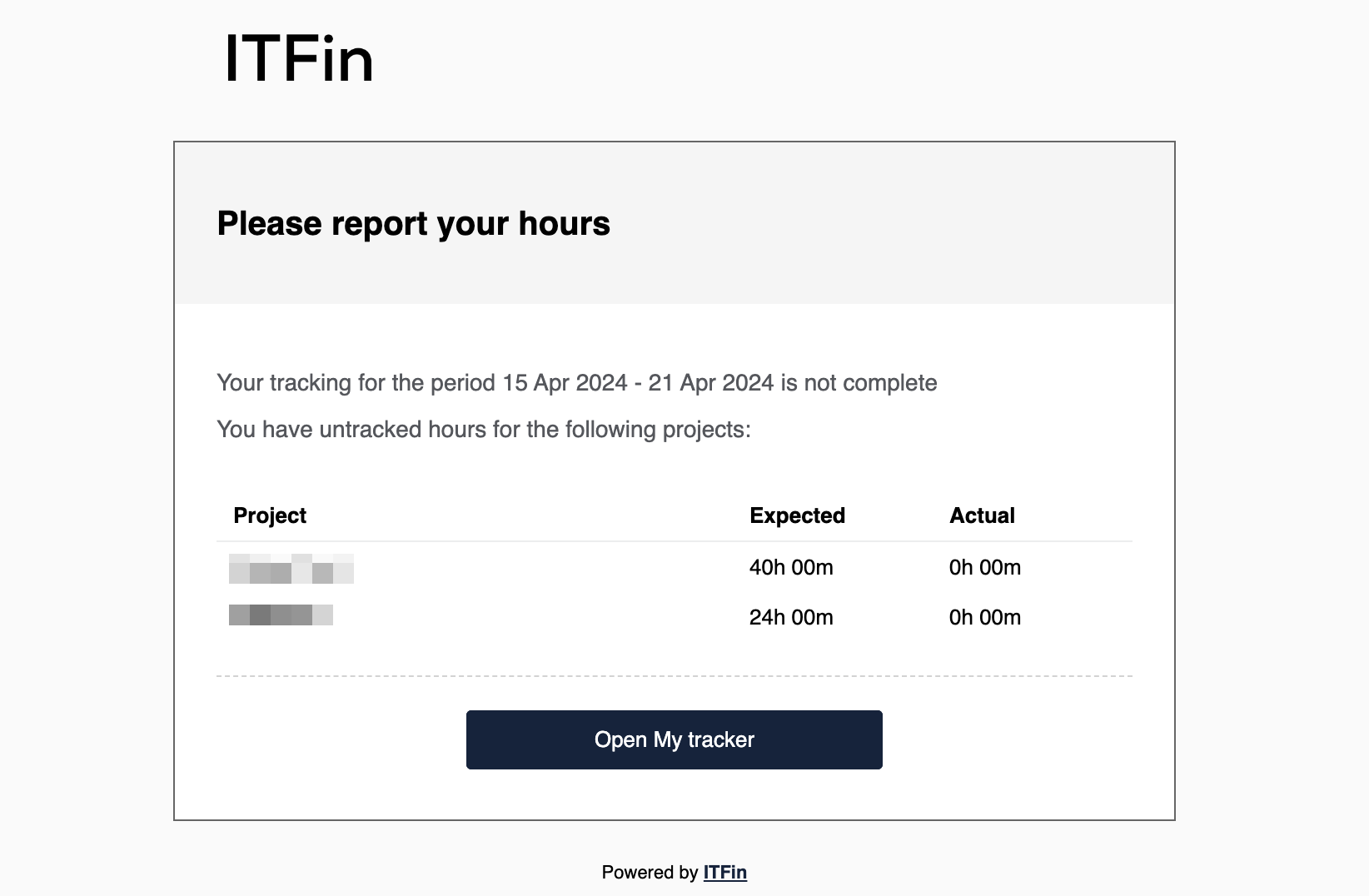Click the 21 Apr 2024 end date
Image resolution: width=1369 pixels, height=896 pixels.
point(711,382)
